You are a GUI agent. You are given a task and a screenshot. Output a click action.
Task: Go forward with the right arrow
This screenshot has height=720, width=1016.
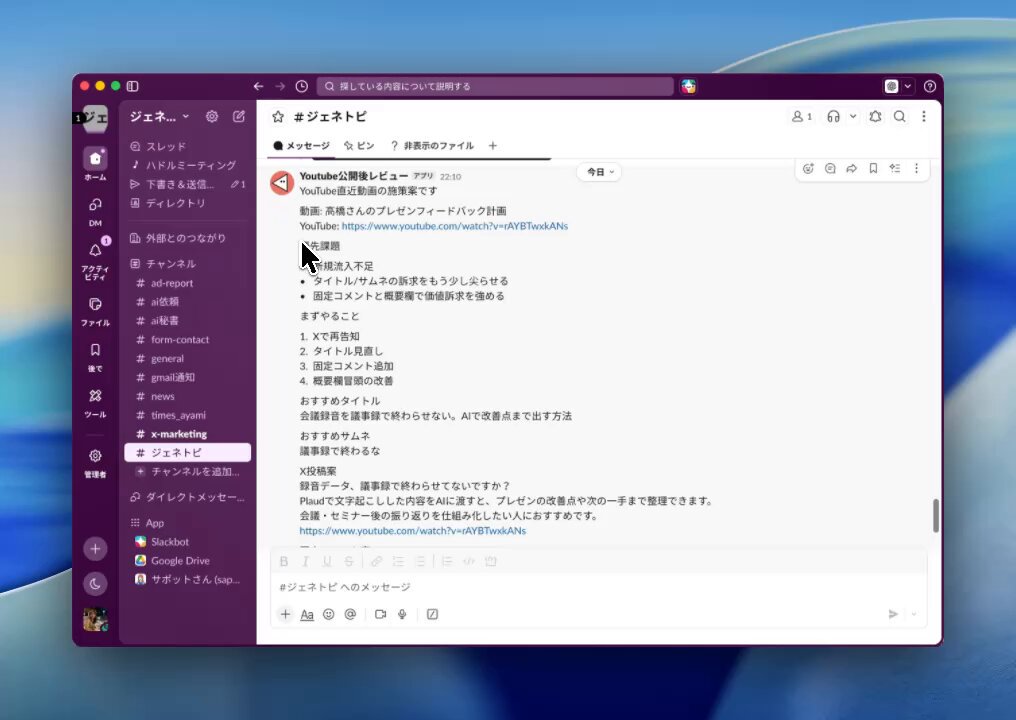click(280, 86)
